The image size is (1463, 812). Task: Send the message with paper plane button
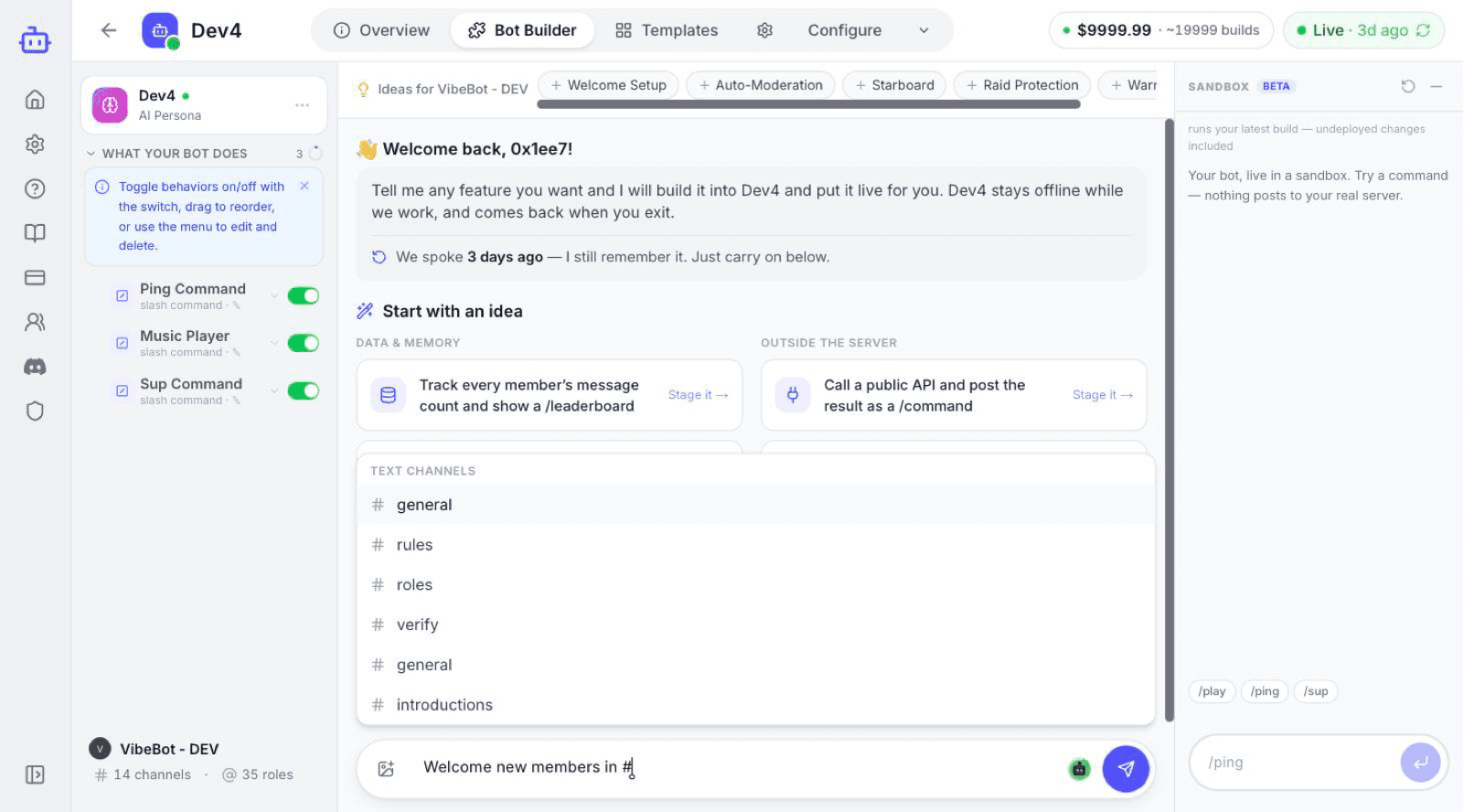click(1126, 769)
